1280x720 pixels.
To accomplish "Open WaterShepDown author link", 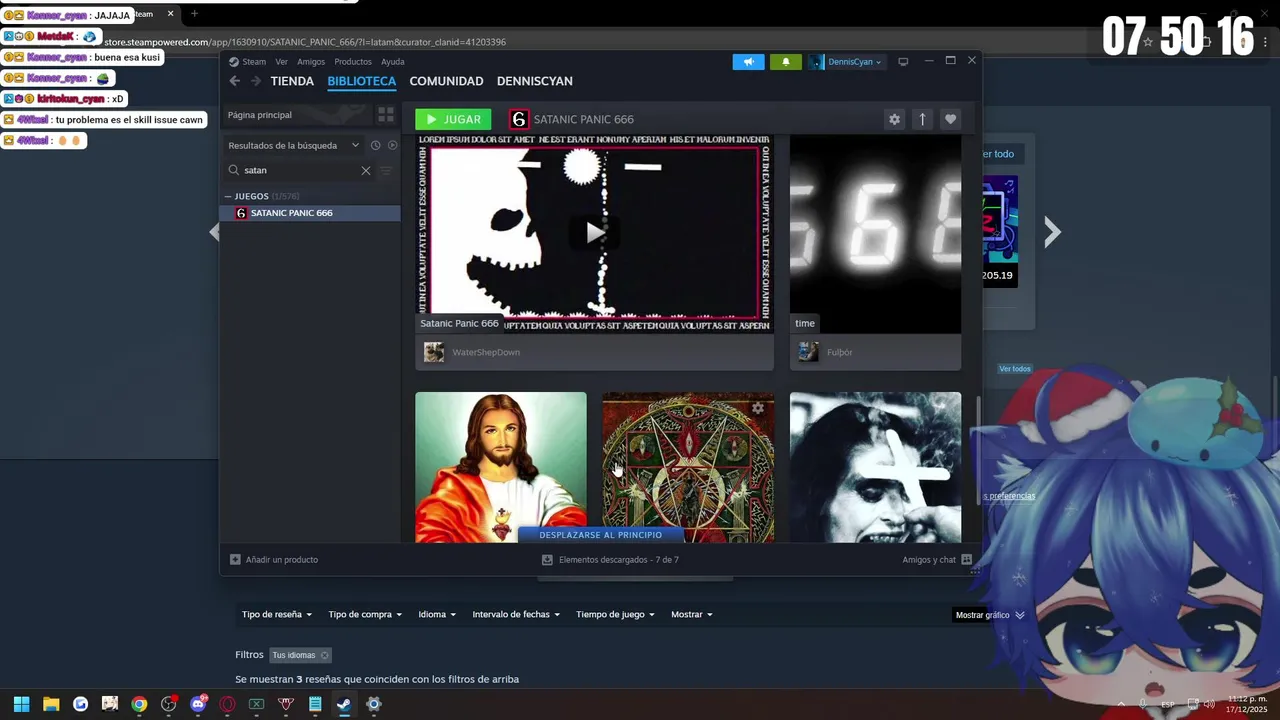I will (486, 352).
